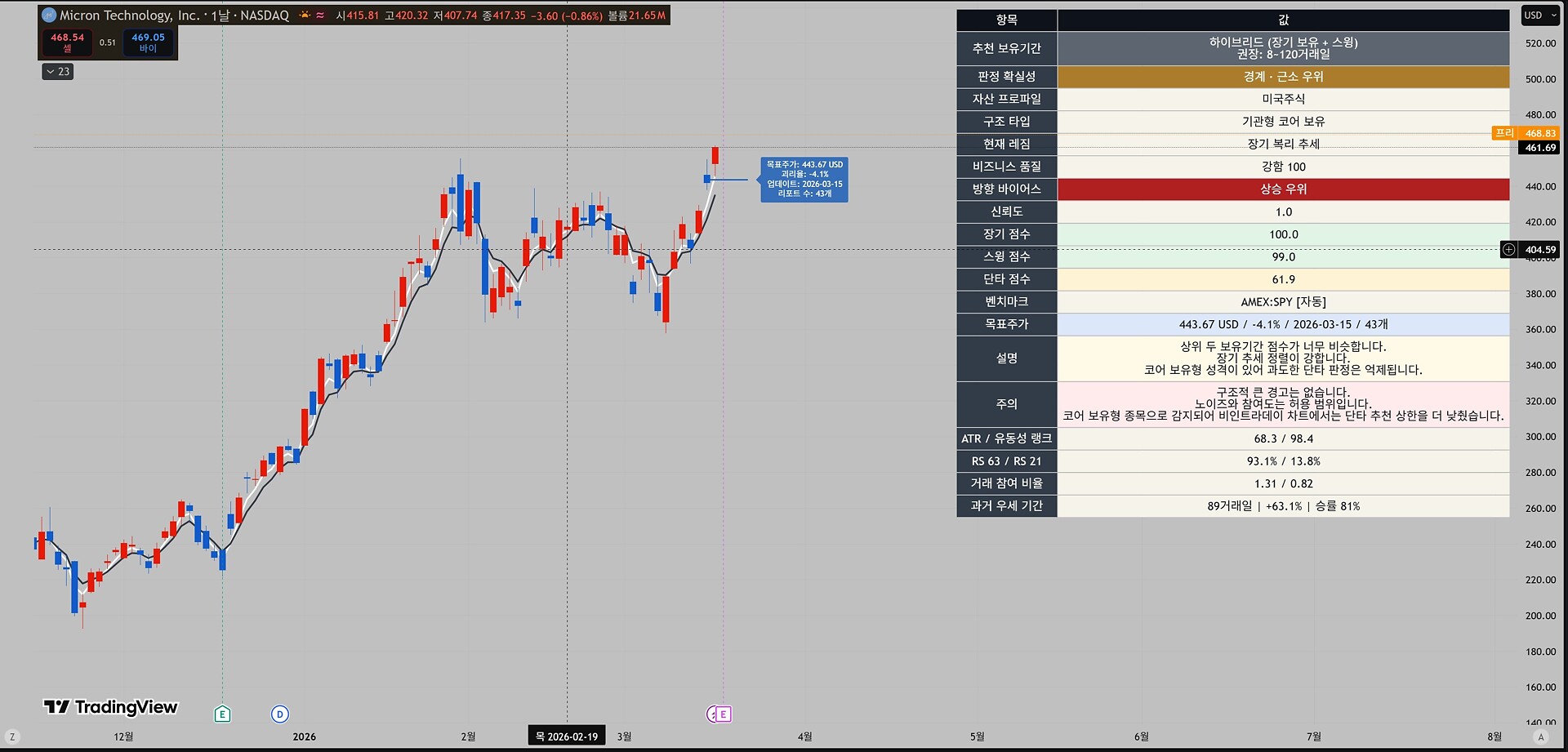Click the 현재 레짐 row label
The height and width of the screenshot is (752, 1568).
tap(1007, 144)
